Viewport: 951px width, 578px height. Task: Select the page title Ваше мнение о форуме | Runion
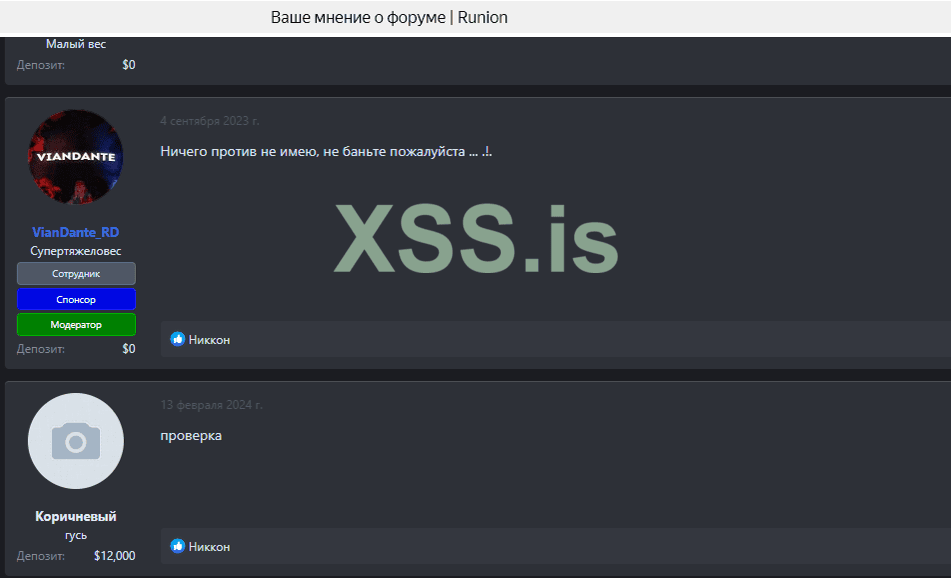(x=389, y=18)
